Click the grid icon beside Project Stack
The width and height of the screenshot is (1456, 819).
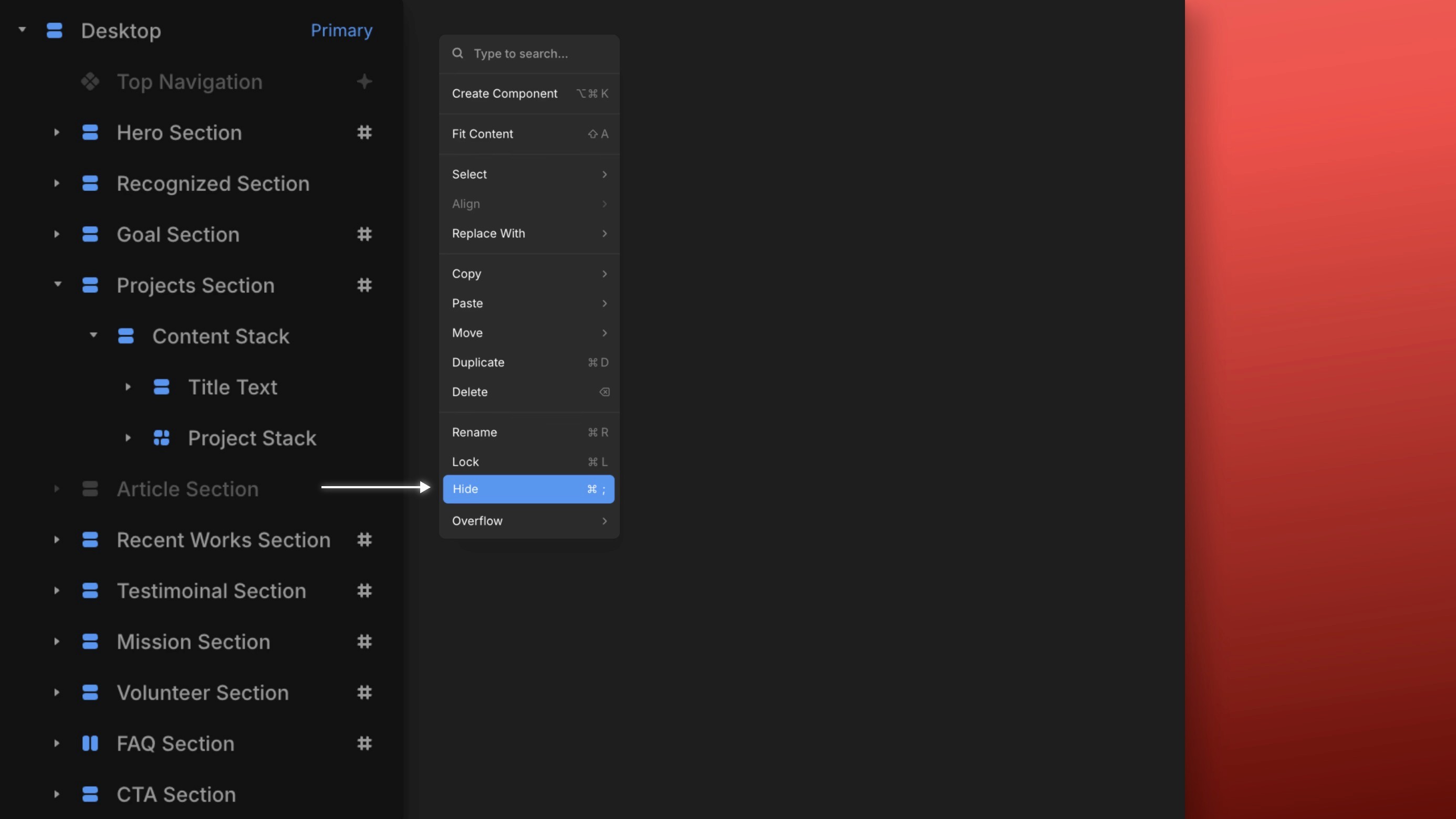pyautogui.click(x=161, y=438)
